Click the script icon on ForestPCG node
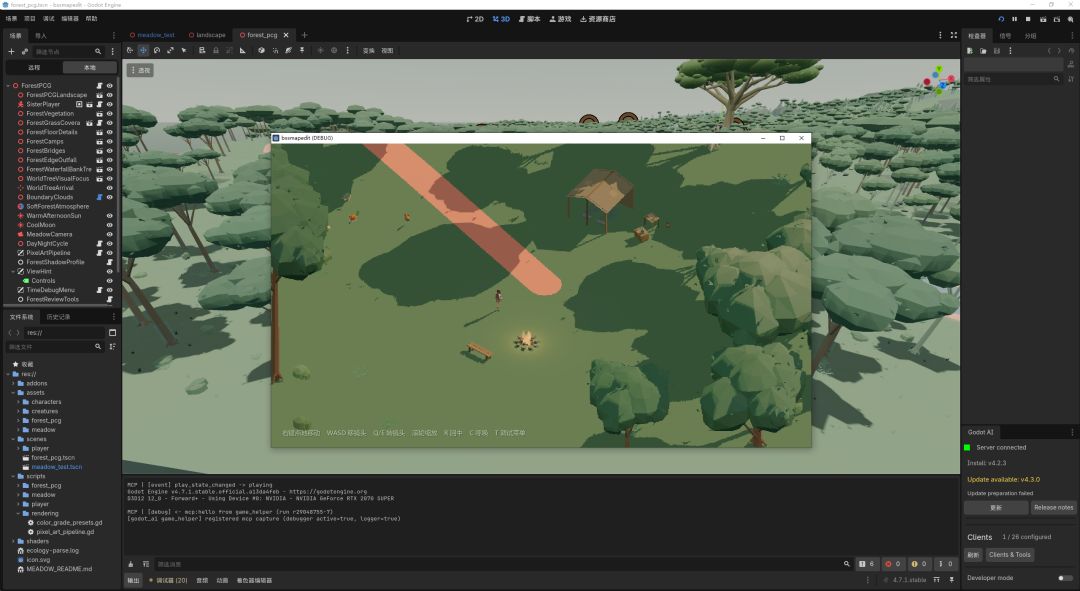Viewport: 1080px width, 591px height. [99, 85]
